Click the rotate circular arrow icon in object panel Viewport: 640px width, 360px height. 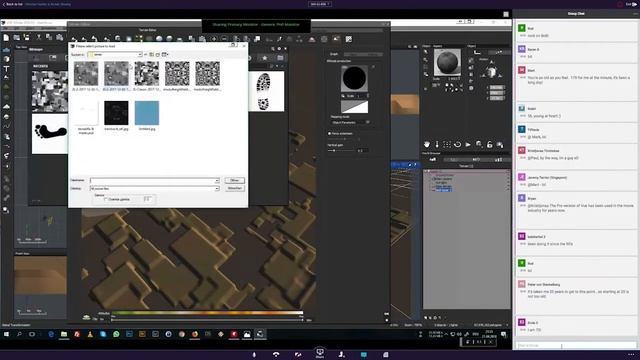point(458,144)
